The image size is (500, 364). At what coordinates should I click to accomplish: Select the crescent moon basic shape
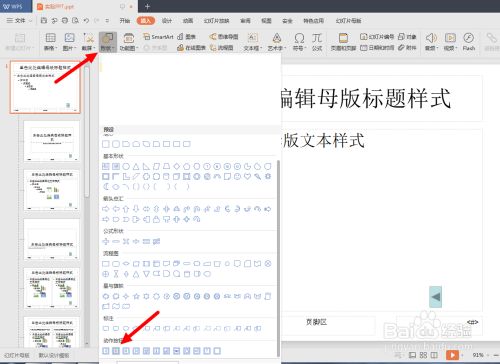[x=106, y=186]
